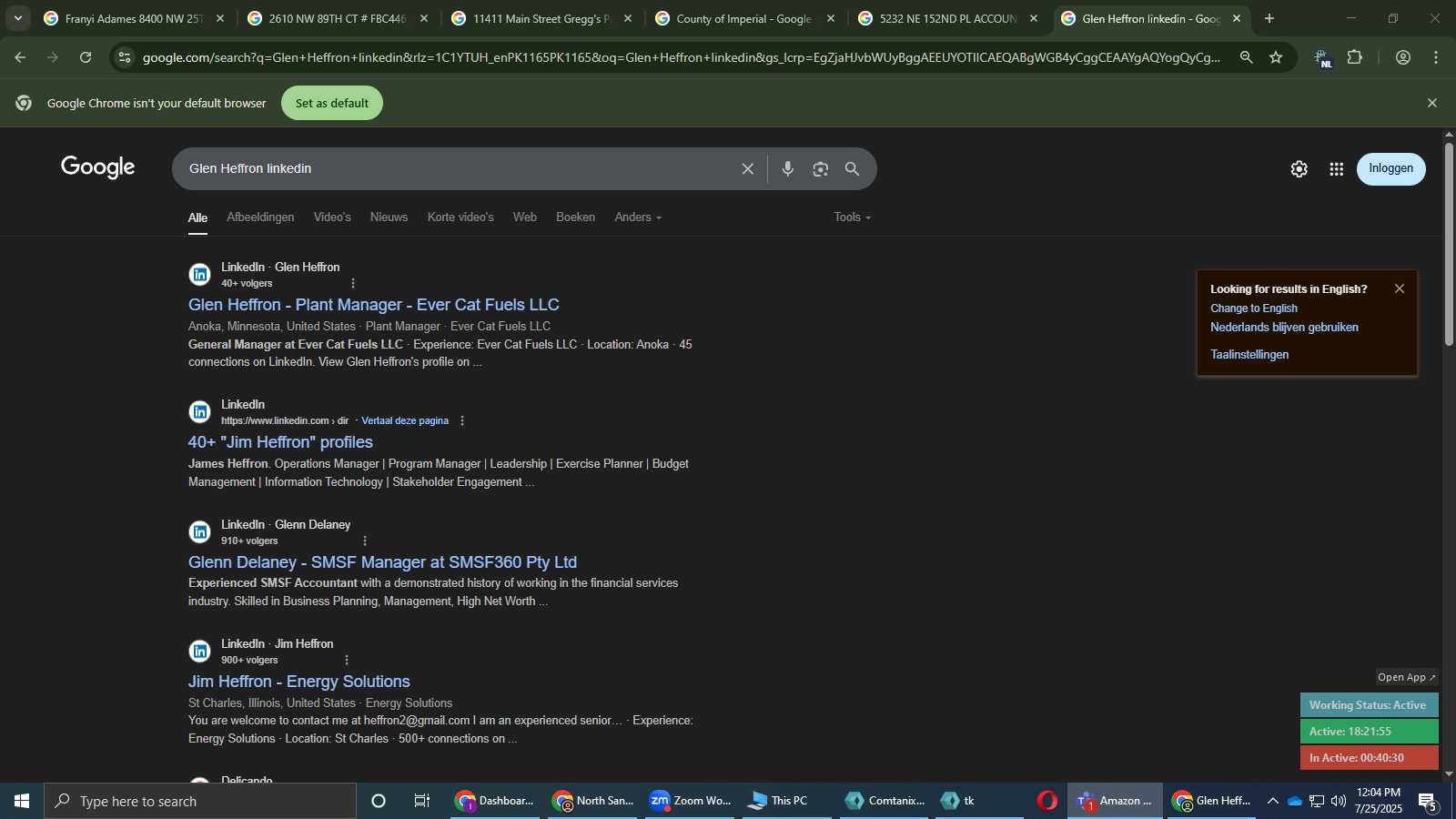
Task: Click the magnifier search button in search box
Action: pos(853,168)
